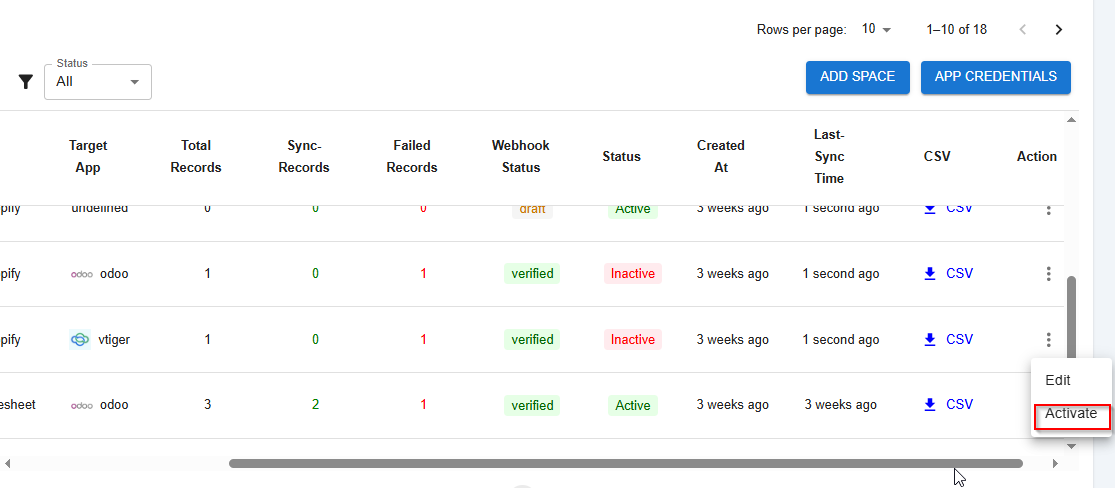
Task: Click the Failed Records column header
Action: (412, 156)
